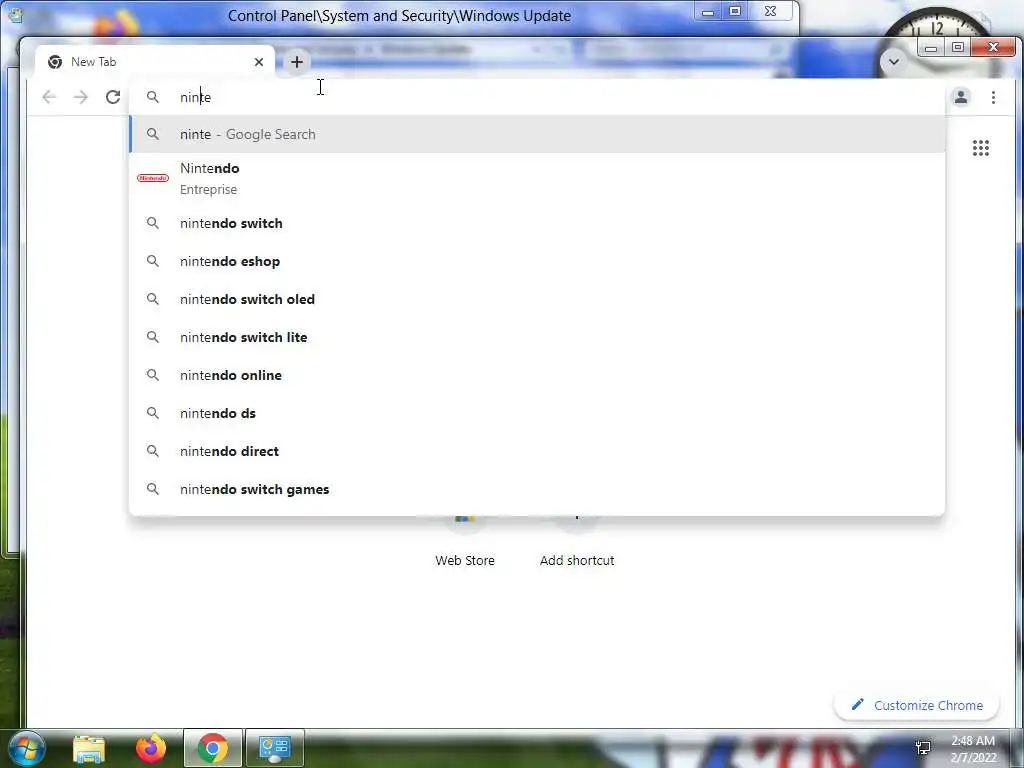The width and height of the screenshot is (1024, 768).
Task: Choose the 'nintendo switch' suggestion
Action: point(537,223)
